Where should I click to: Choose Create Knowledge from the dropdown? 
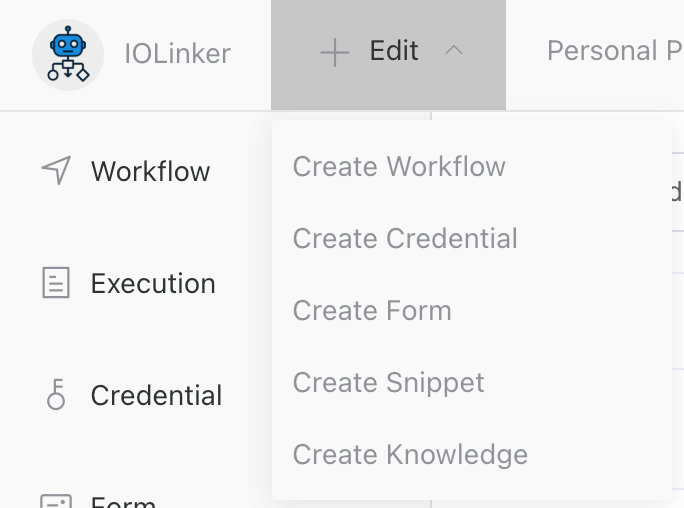click(x=410, y=454)
